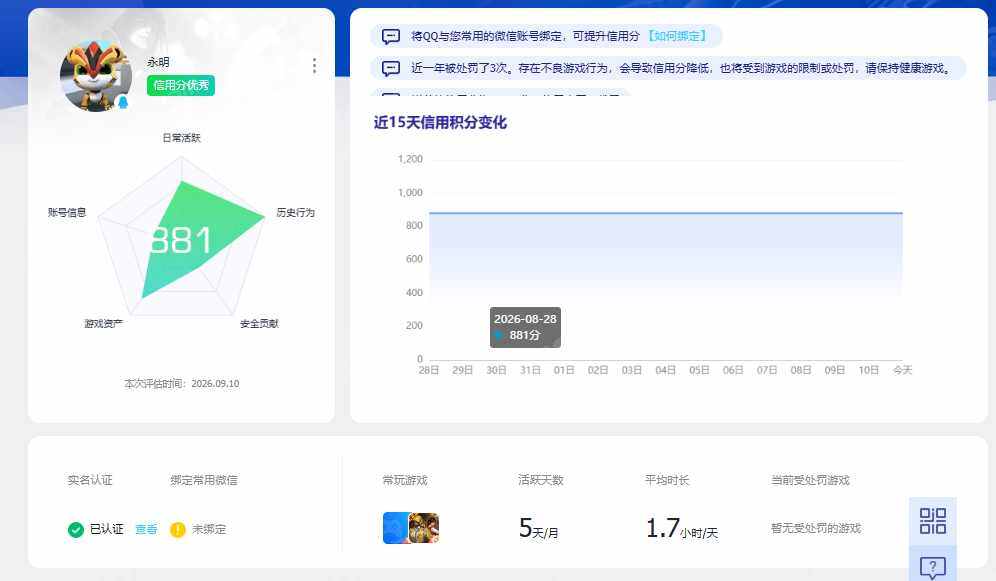This screenshot has width=996, height=581.
Task: Click the message icon beside penalty notice
Action: 391,68
